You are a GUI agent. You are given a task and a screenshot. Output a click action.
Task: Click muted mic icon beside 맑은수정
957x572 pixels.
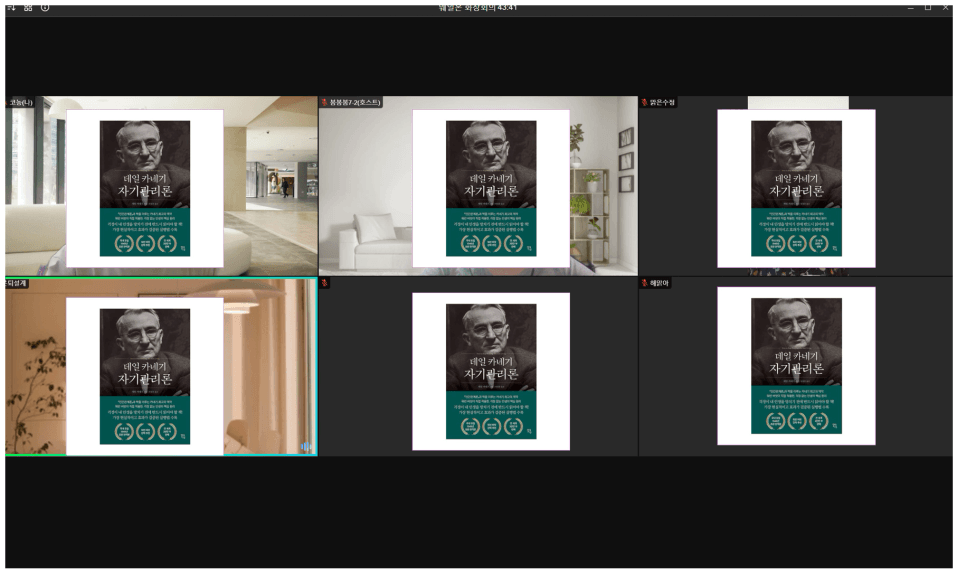[644, 103]
